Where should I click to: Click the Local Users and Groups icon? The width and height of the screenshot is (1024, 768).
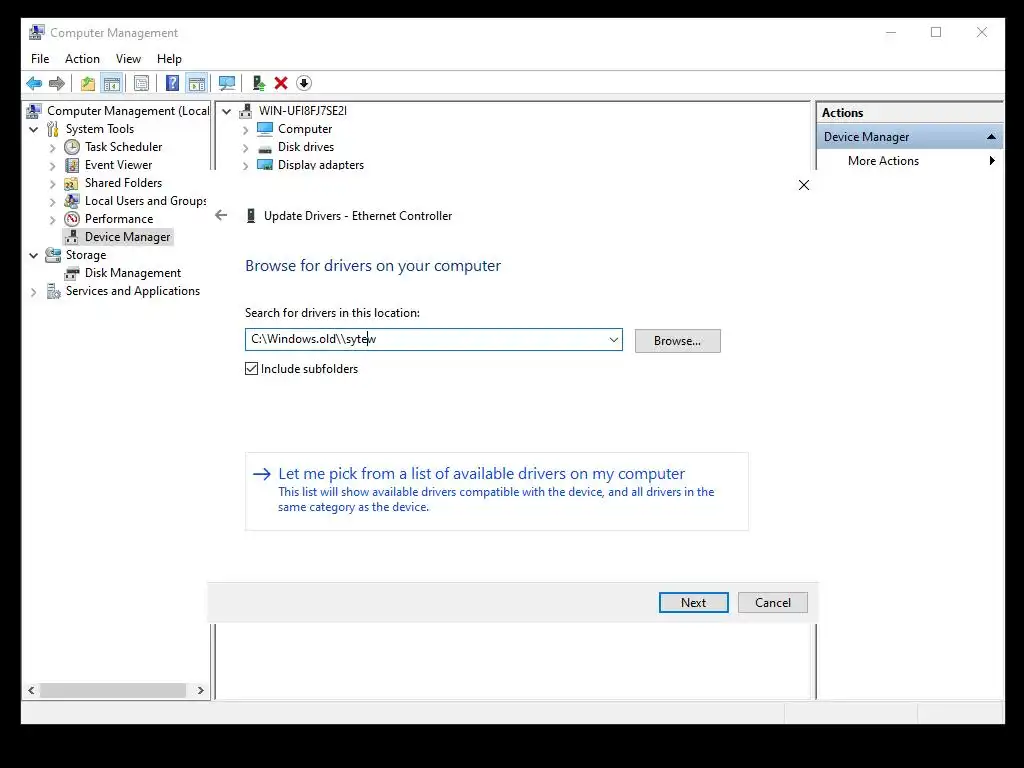72,200
